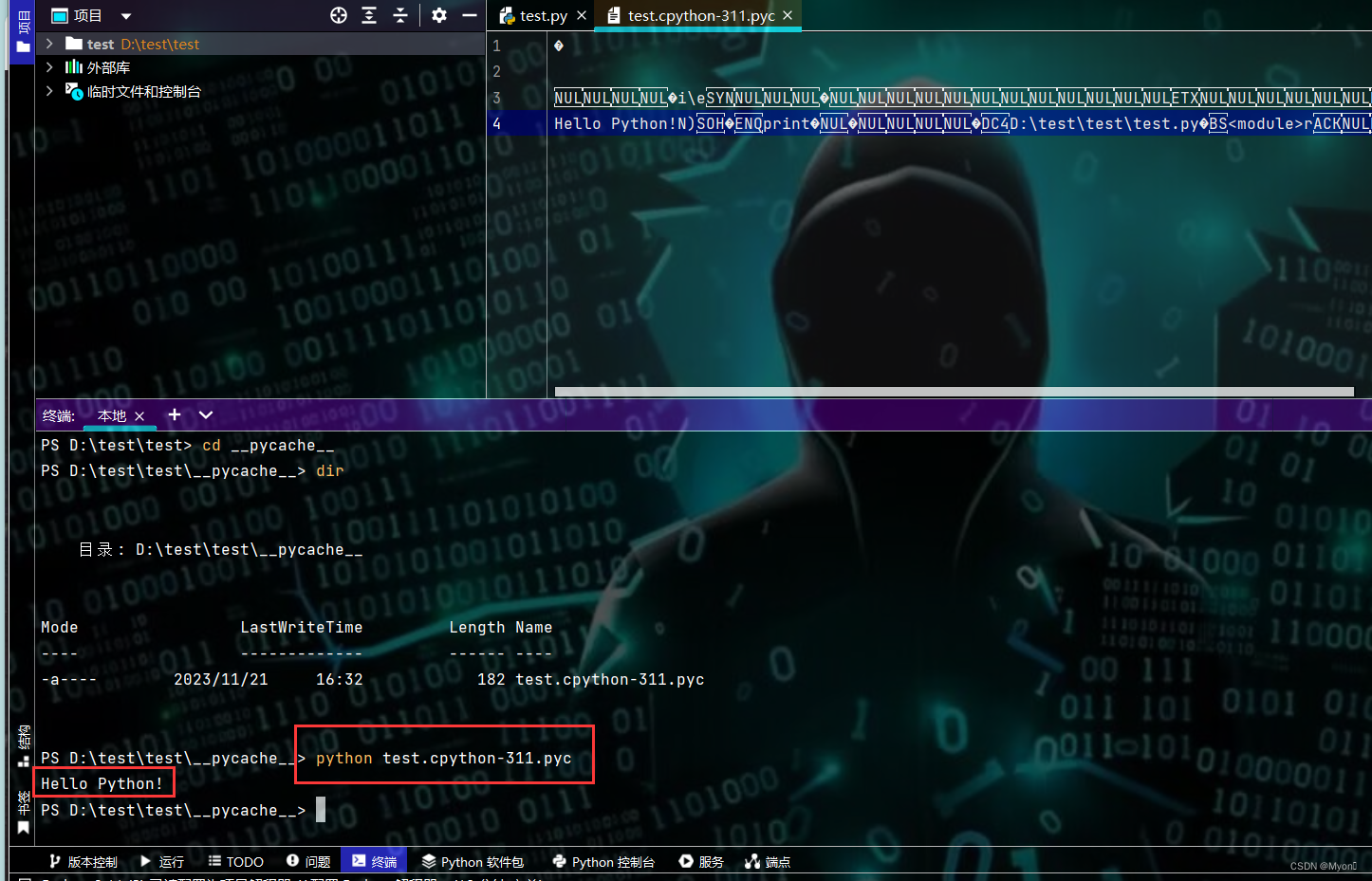Switch to the test.py editor tab
This screenshot has width=1372, height=881.
click(541, 15)
